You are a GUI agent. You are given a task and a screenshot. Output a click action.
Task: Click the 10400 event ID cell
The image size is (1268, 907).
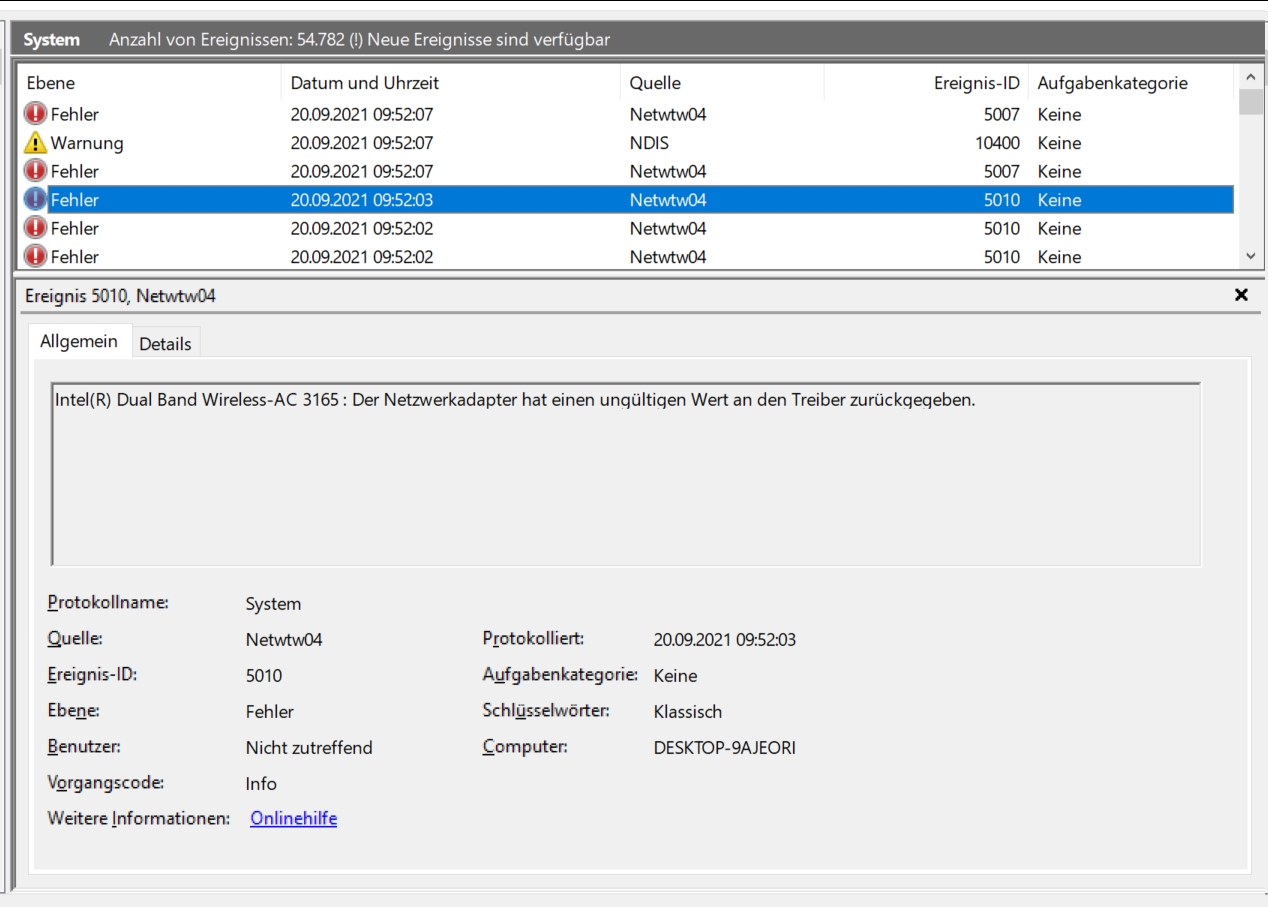point(997,143)
